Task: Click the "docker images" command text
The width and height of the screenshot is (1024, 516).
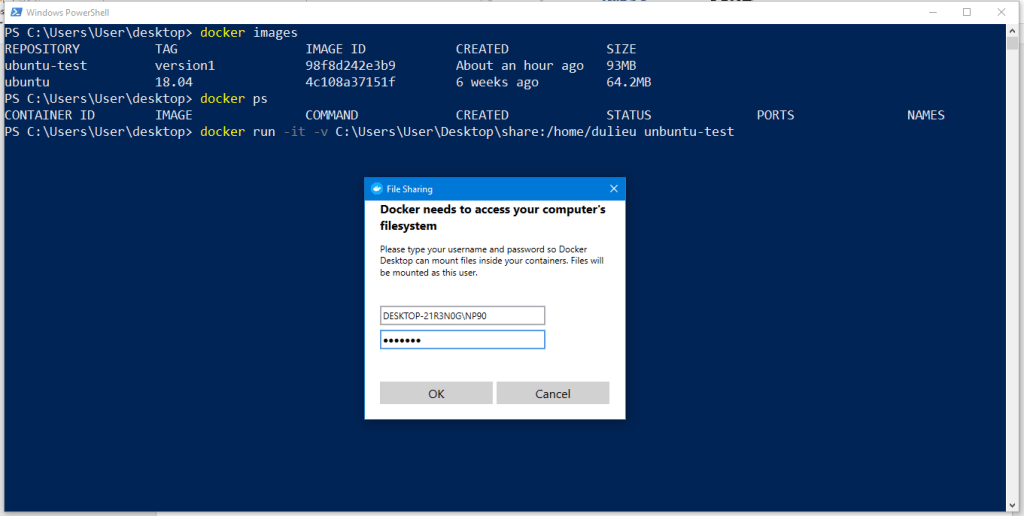Action: (x=248, y=33)
